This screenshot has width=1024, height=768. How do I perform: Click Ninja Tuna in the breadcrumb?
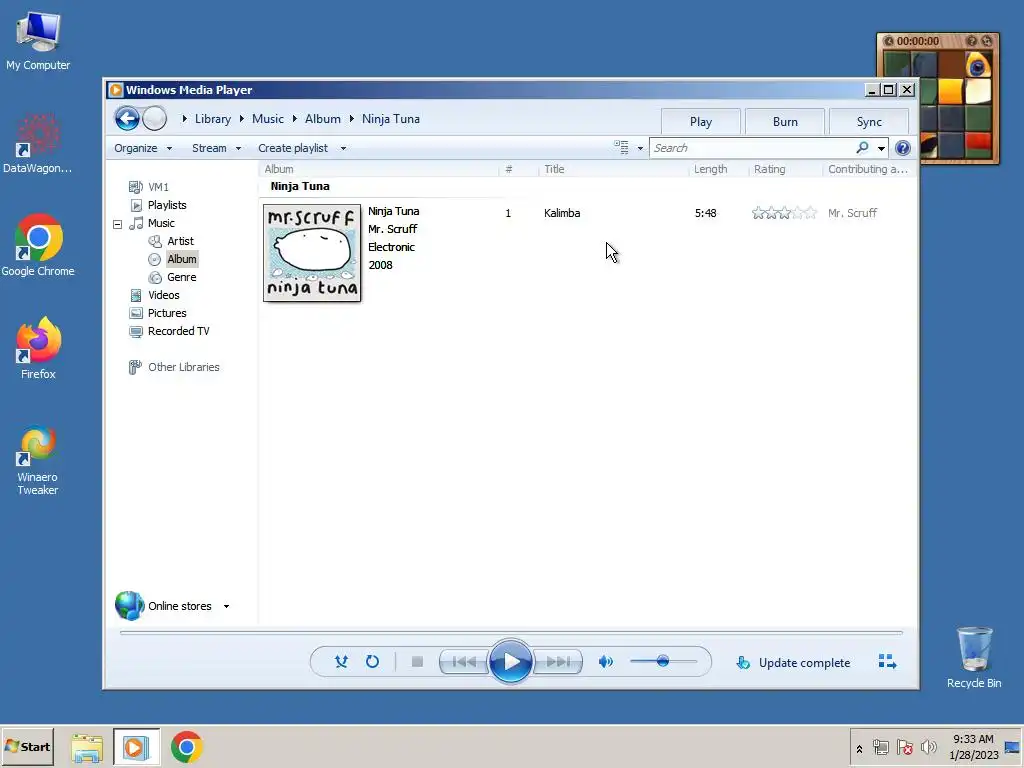[x=391, y=119]
